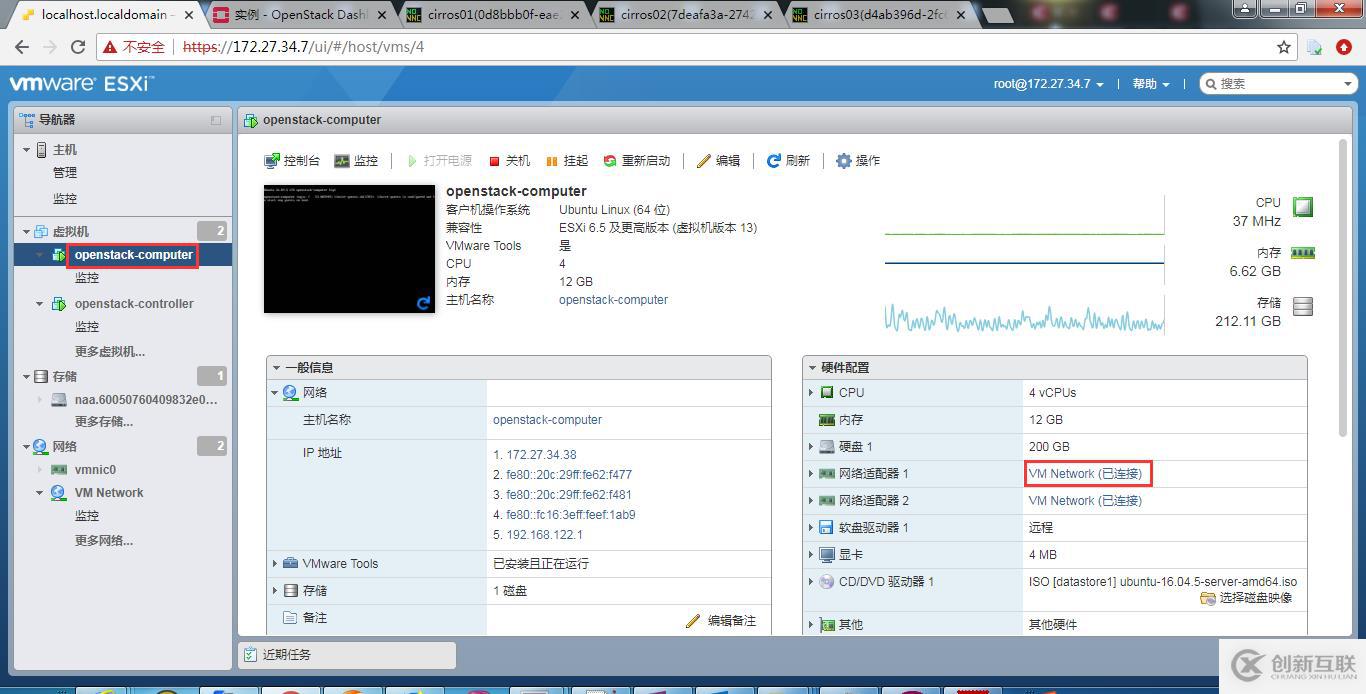Collapse openstack-controller tree node arrow
The width and height of the screenshot is (1366, 694).
tap(40, 304)
